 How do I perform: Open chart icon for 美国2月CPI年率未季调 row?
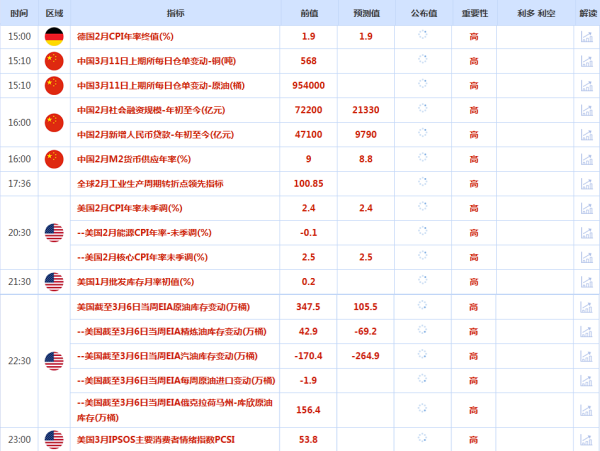587,208
